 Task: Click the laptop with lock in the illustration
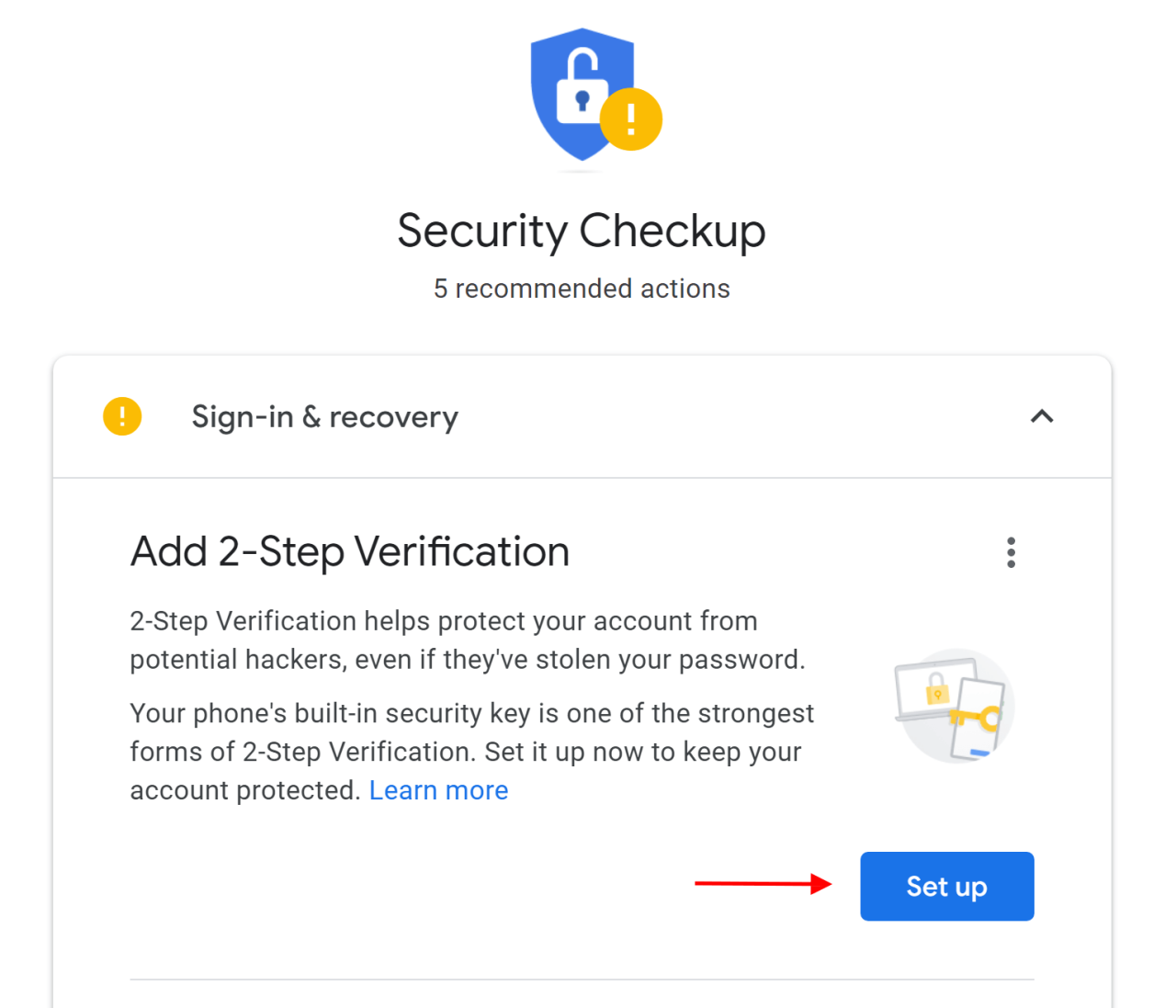point(930,687)
